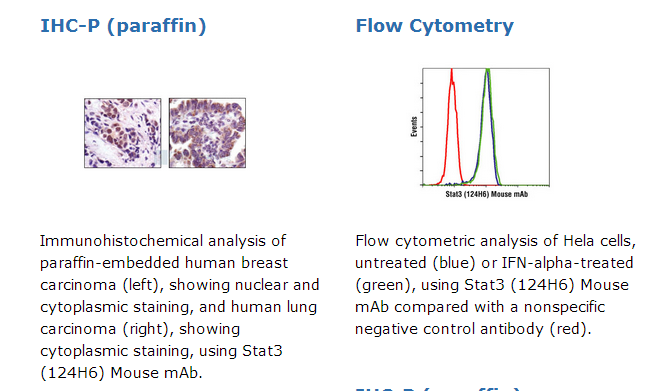Image resolution: width=661 pixels, height=391 pixels.
Task: Click the partially visible heading at the bottom
Action: coord(438,388)
